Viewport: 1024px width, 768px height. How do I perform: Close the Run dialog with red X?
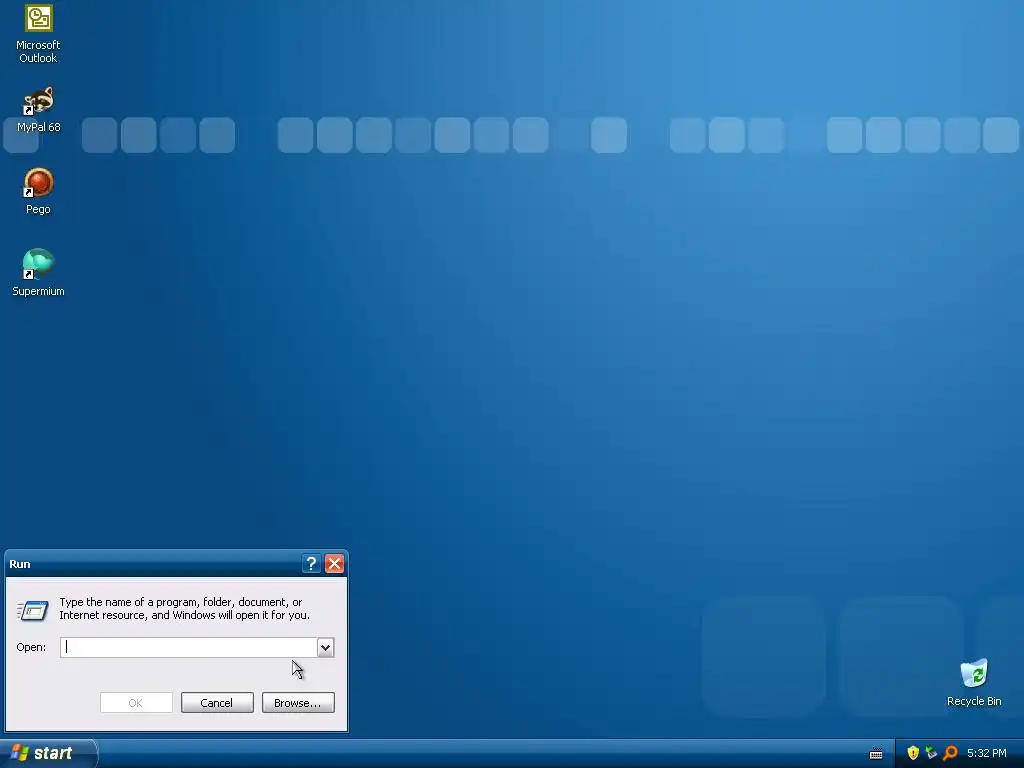[x=334, y=564]
